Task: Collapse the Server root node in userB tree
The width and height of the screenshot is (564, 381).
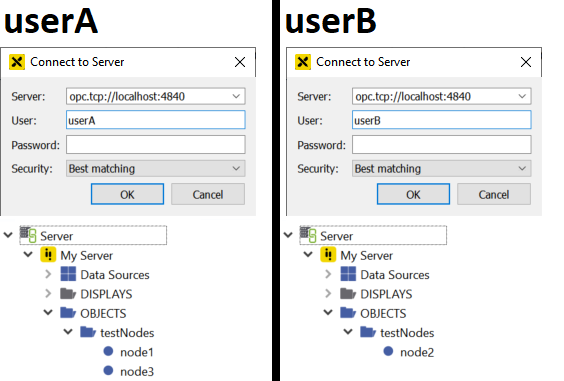Action: click(288, 235)
